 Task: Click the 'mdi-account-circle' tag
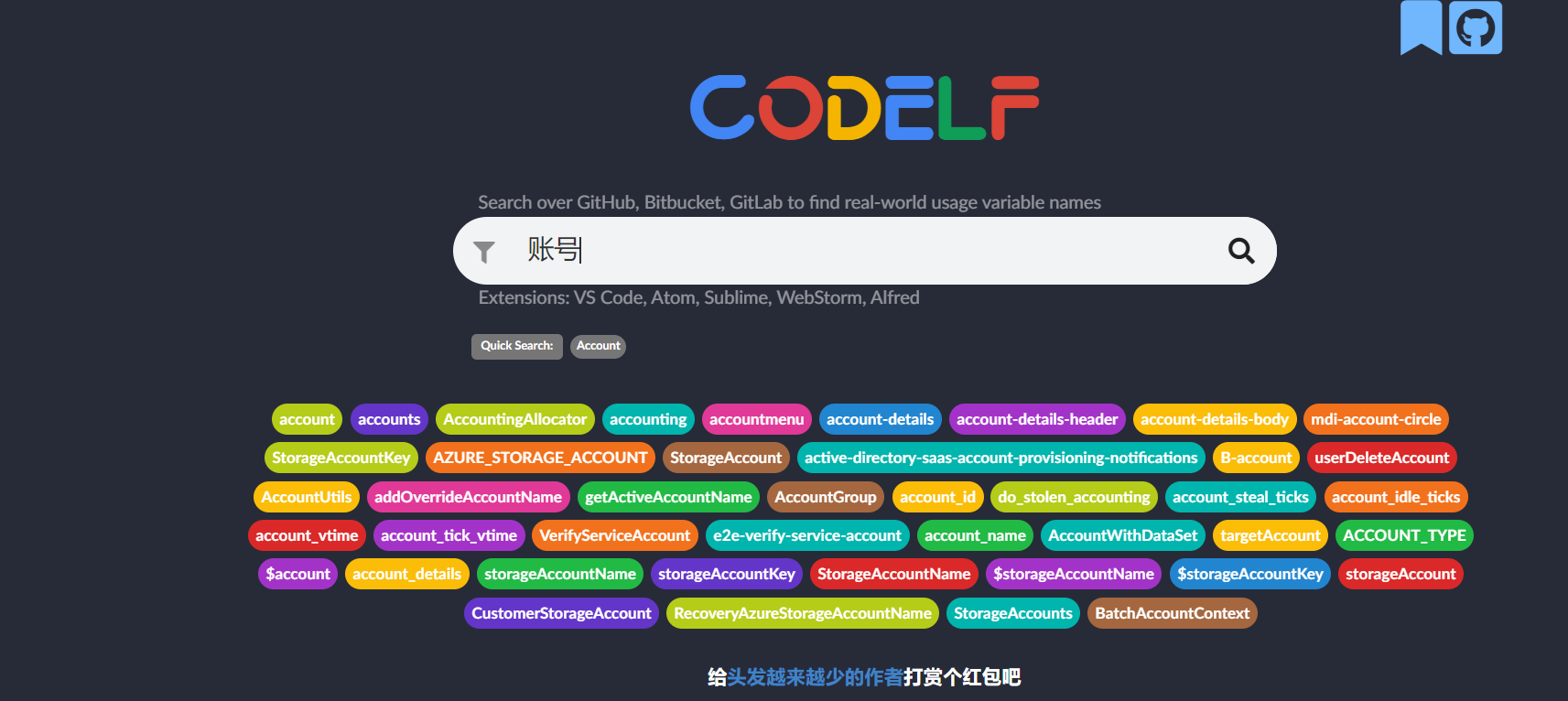click(x=1376, y=419)
